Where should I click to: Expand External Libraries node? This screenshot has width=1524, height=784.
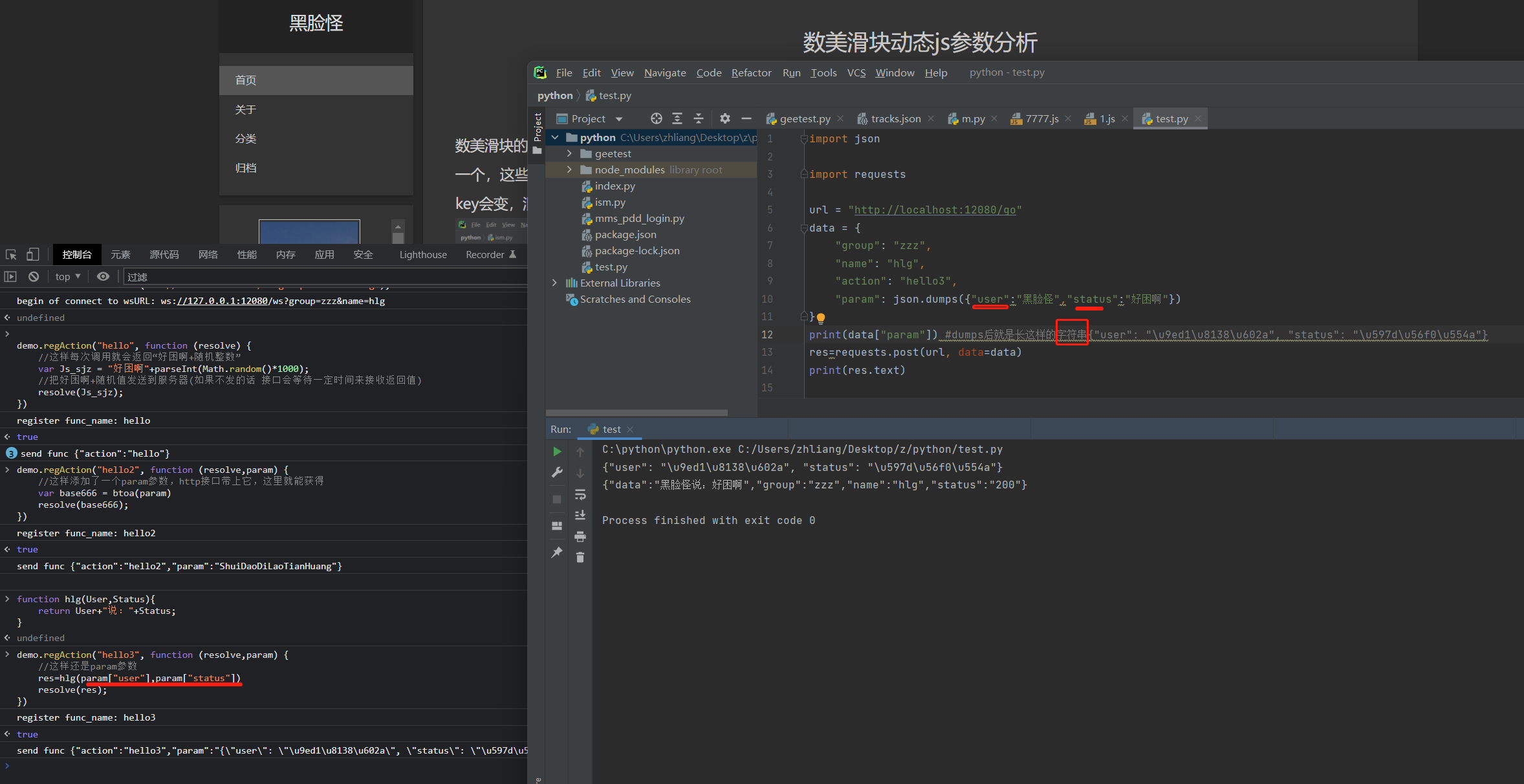(554, 283)
